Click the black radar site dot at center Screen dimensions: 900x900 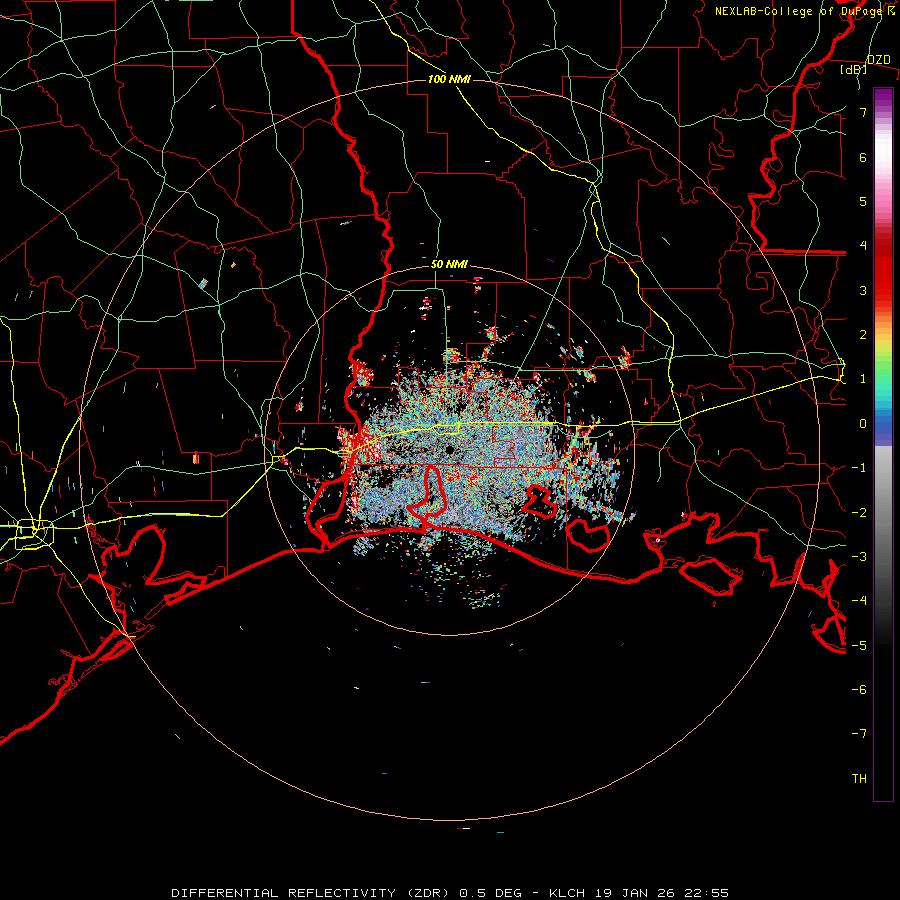click(449, 450)
